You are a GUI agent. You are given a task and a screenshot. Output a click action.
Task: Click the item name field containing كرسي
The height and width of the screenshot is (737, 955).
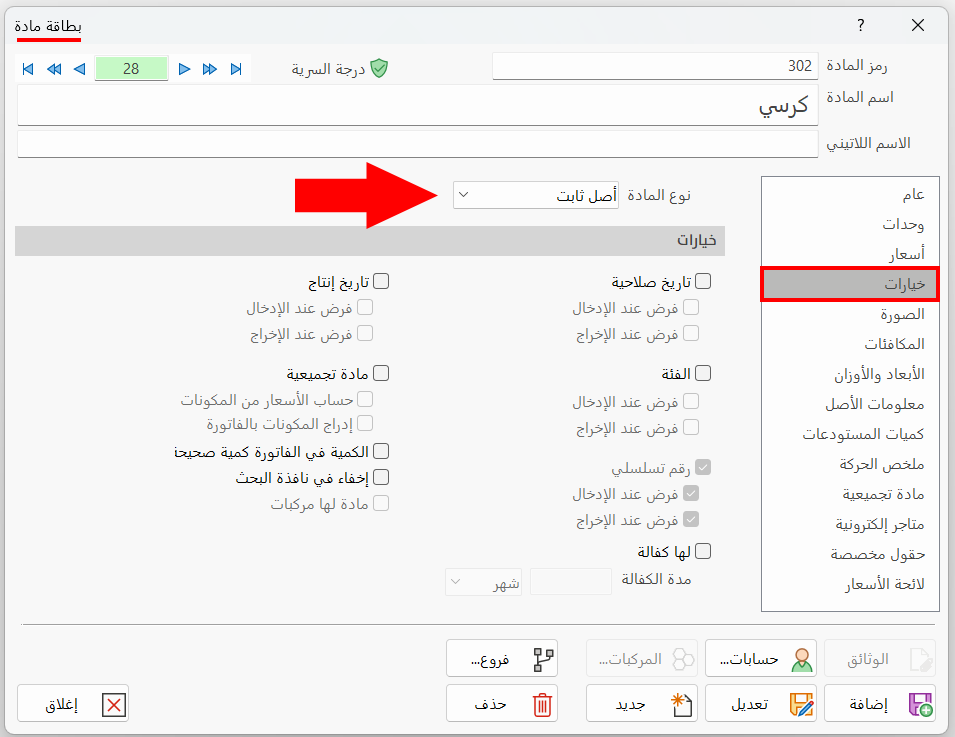pos(417,105)
